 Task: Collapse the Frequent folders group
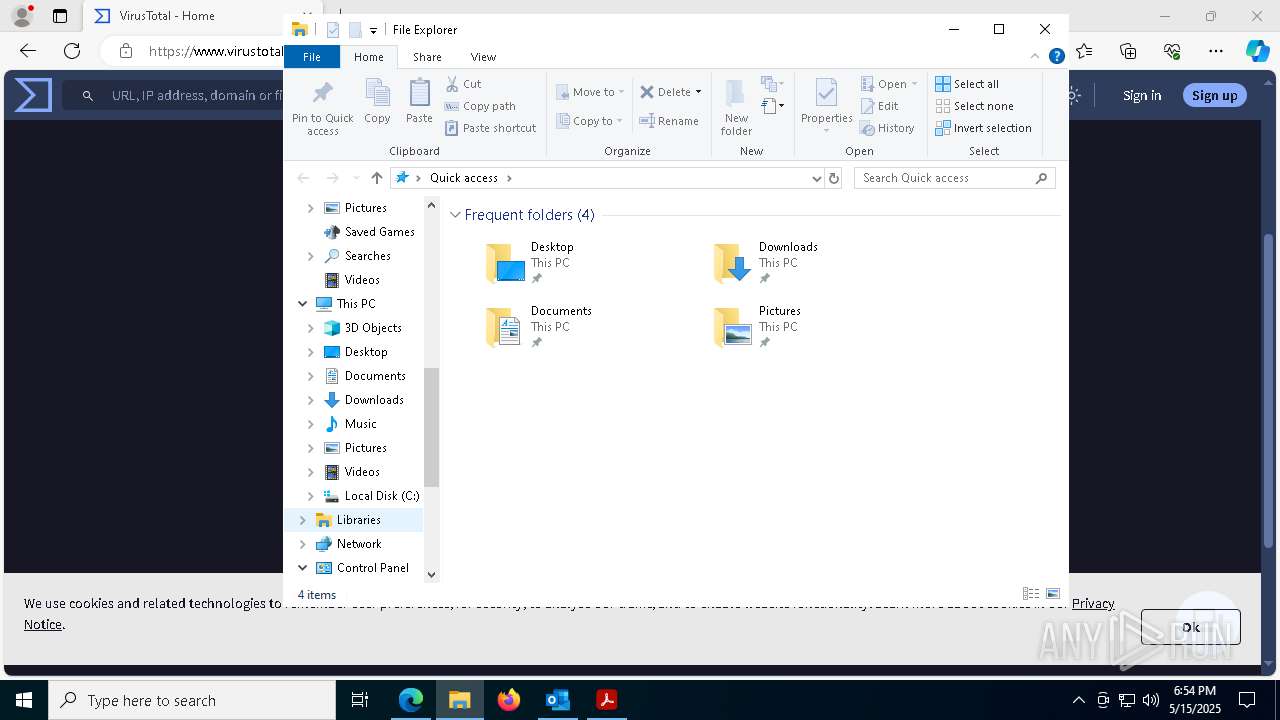point(456,215)
